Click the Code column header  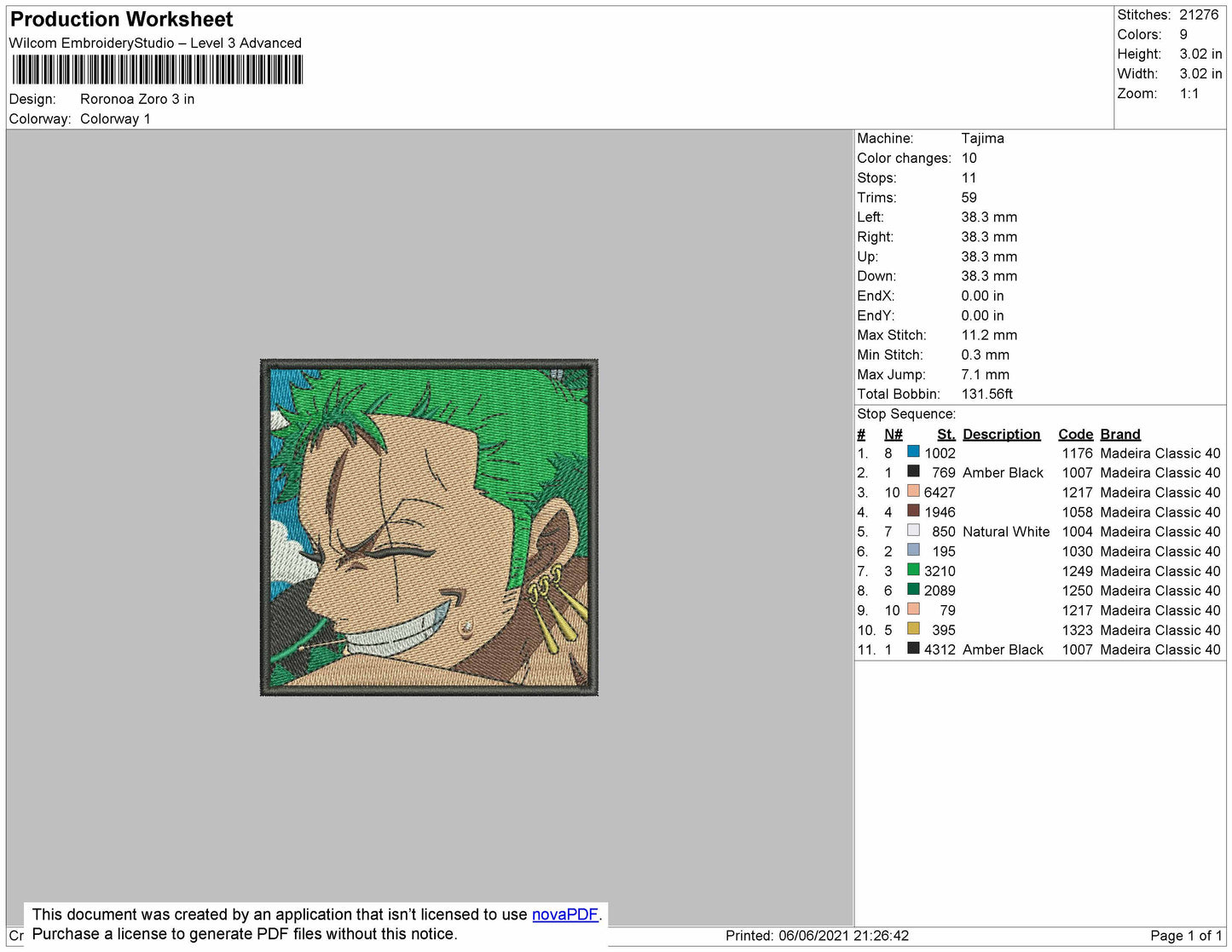pyautogui.click(x=1075, y=434)
